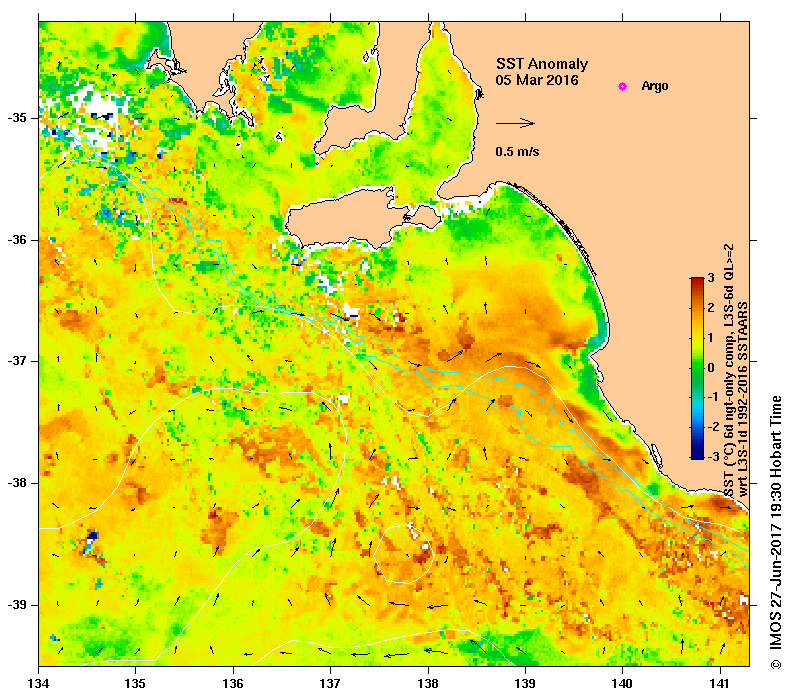Click longitude axis label 136
This screenshot has height=700, width=791.
[x=233, y=684]
